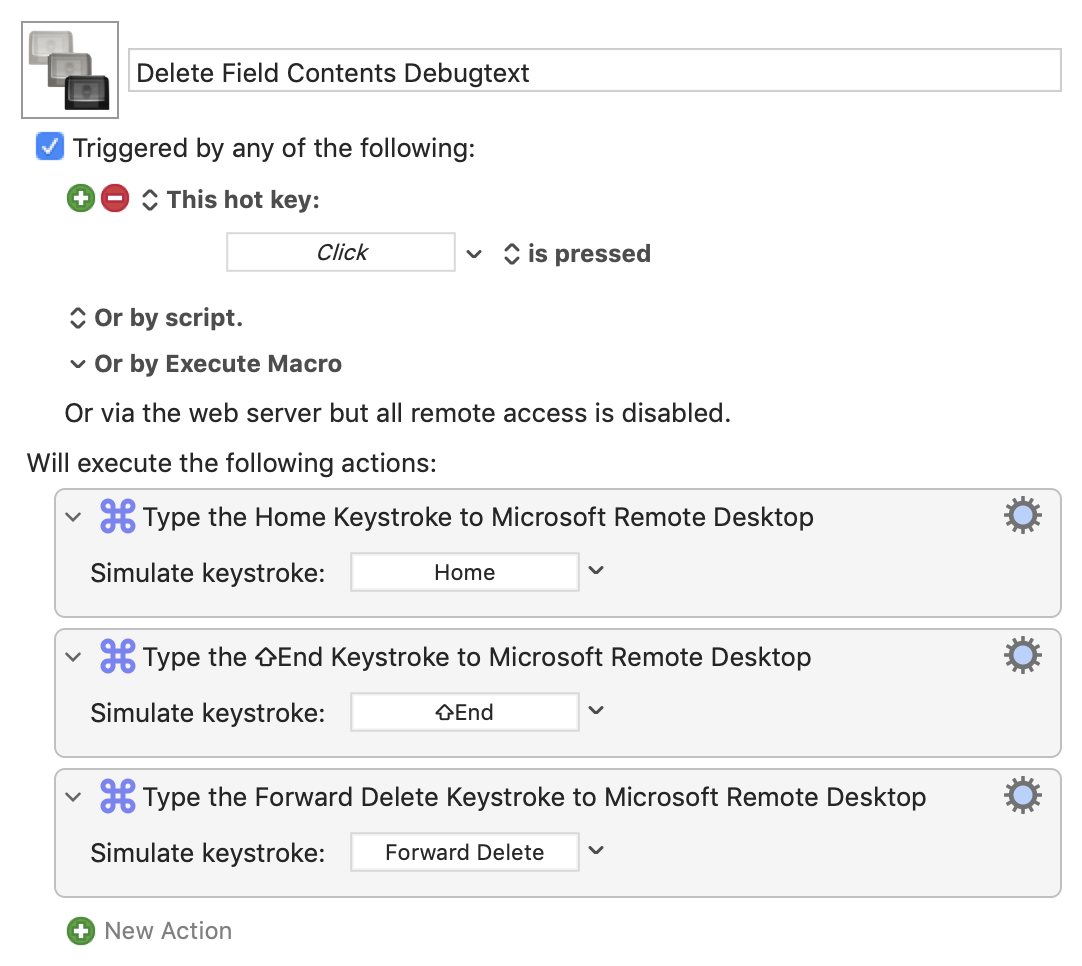1082x966 pixels.
Task: Select 'Type the ⇧End Keystroke to Microsoft Remote Desktop' title
Action: [477, 657]
